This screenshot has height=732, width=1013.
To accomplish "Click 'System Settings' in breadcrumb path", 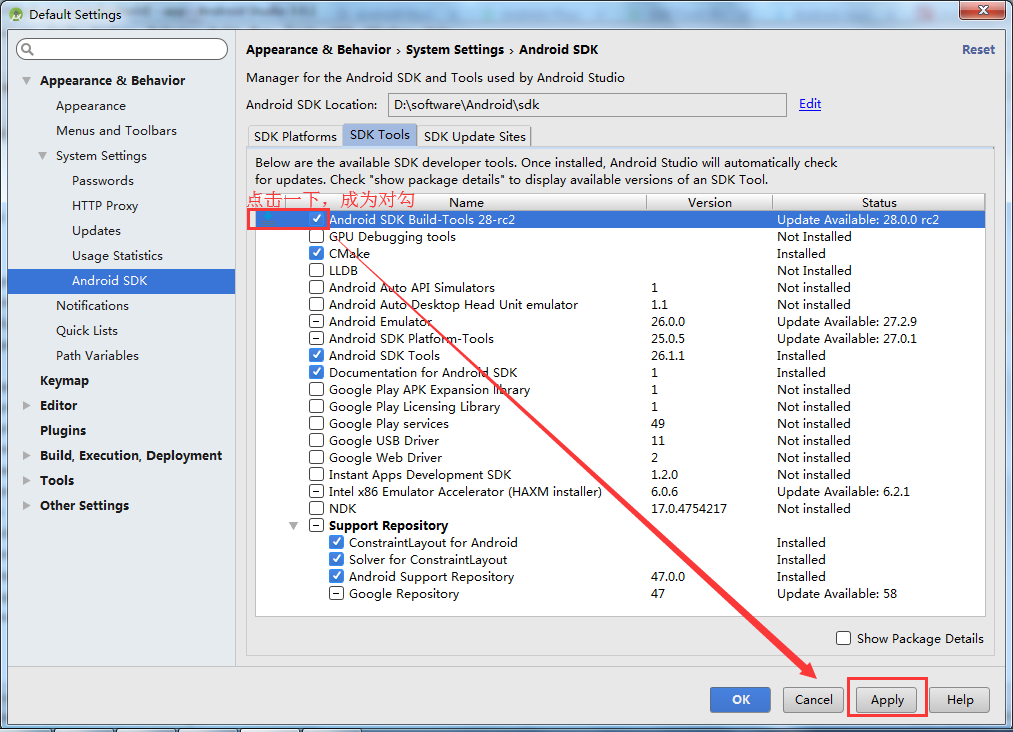I will pos(455,50).
